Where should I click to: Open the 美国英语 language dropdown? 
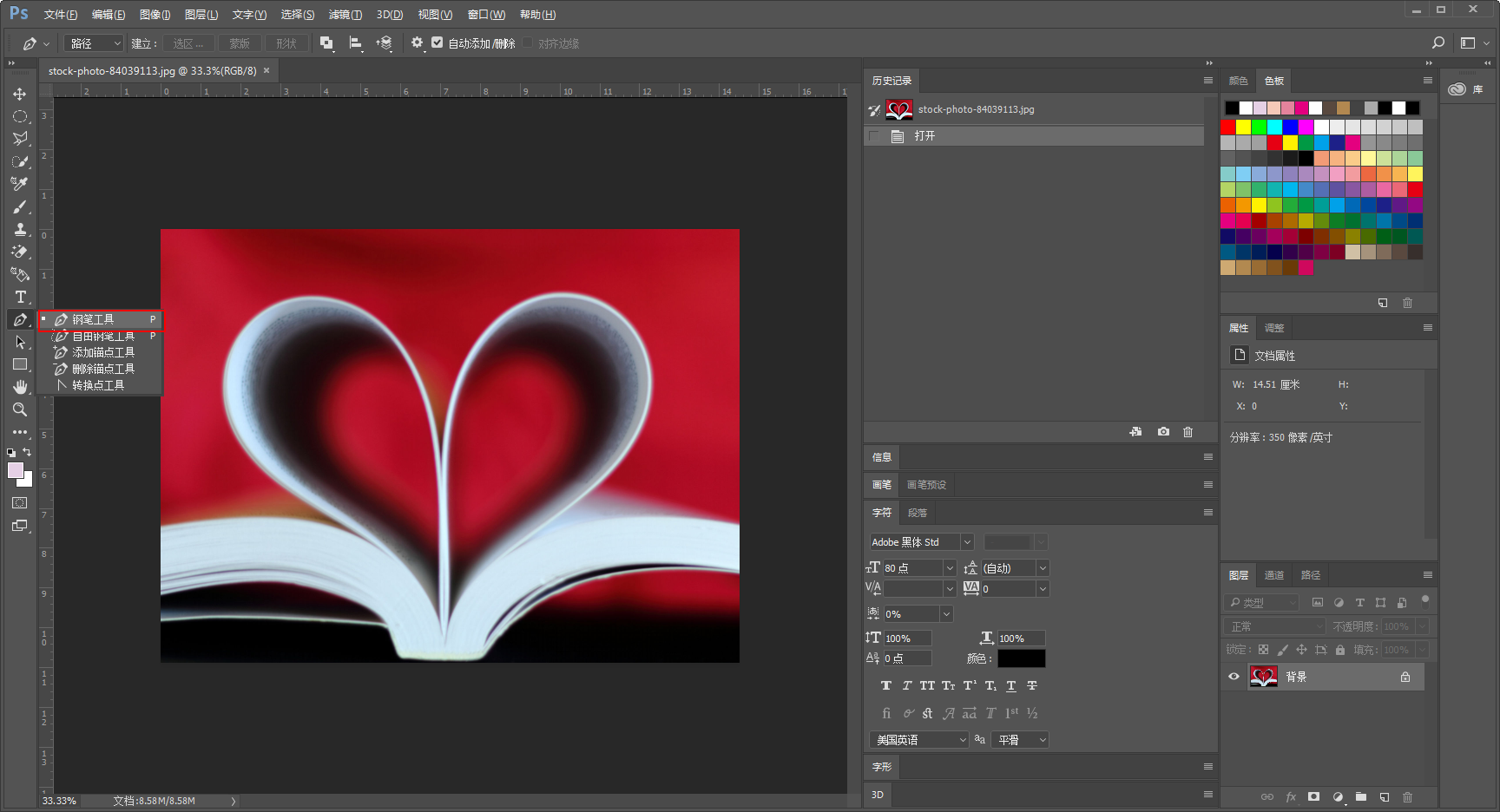click(x=919, y=740)
